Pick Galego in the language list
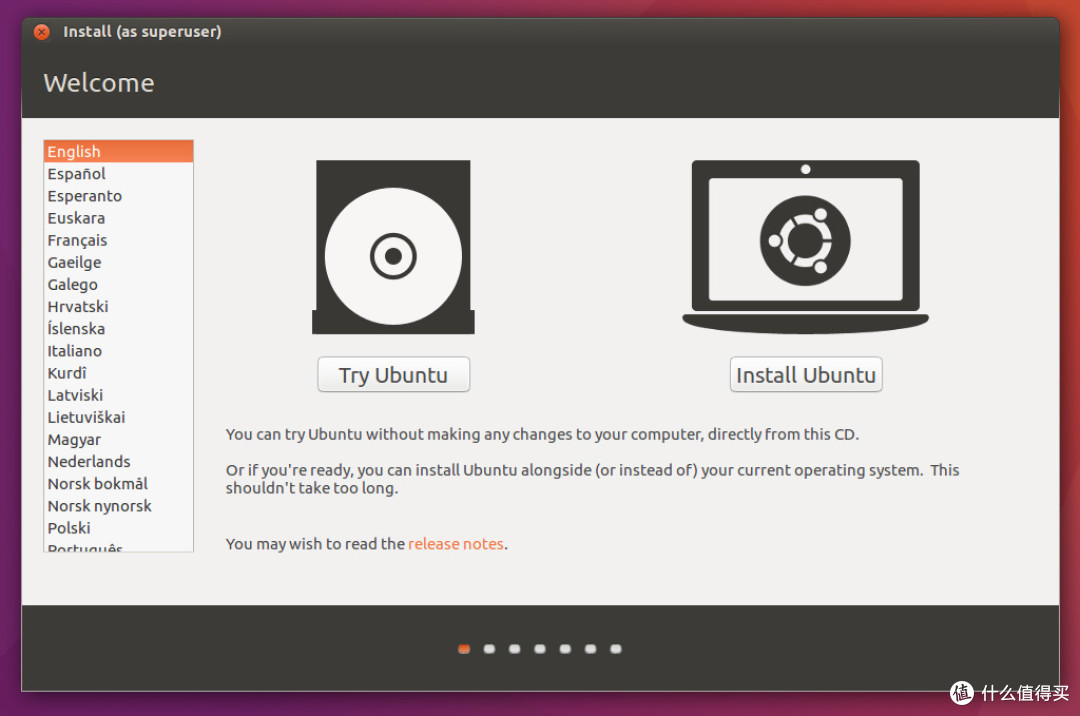 [118, 284]
